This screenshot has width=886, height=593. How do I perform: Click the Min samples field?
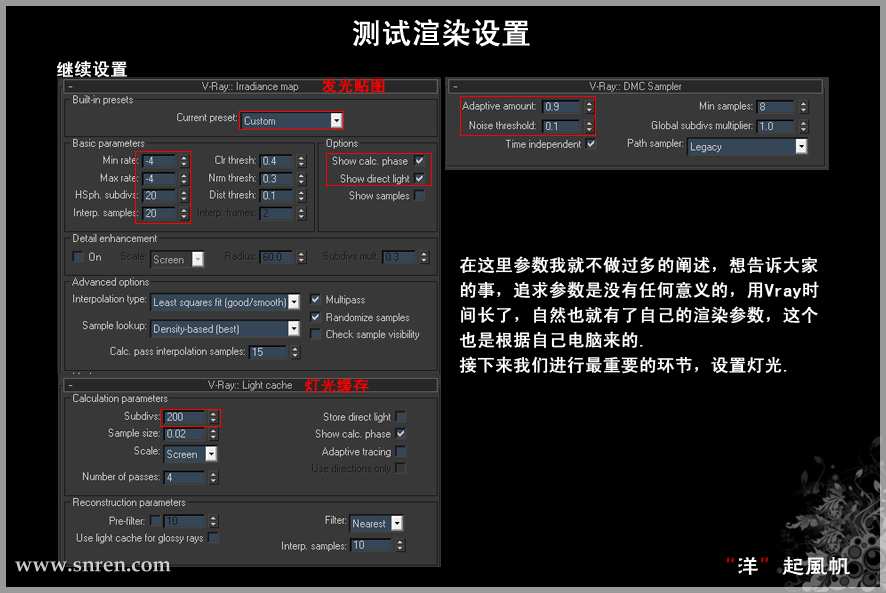776,106
